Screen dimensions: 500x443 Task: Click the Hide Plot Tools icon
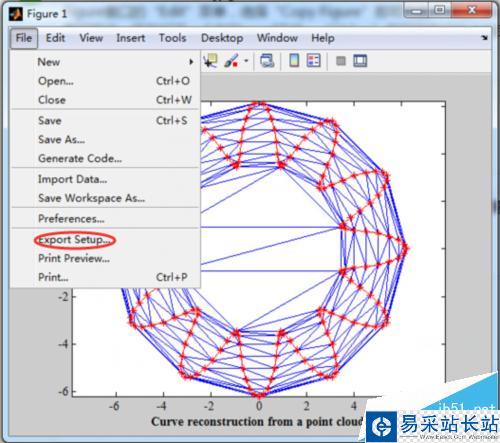click(341, 61)
